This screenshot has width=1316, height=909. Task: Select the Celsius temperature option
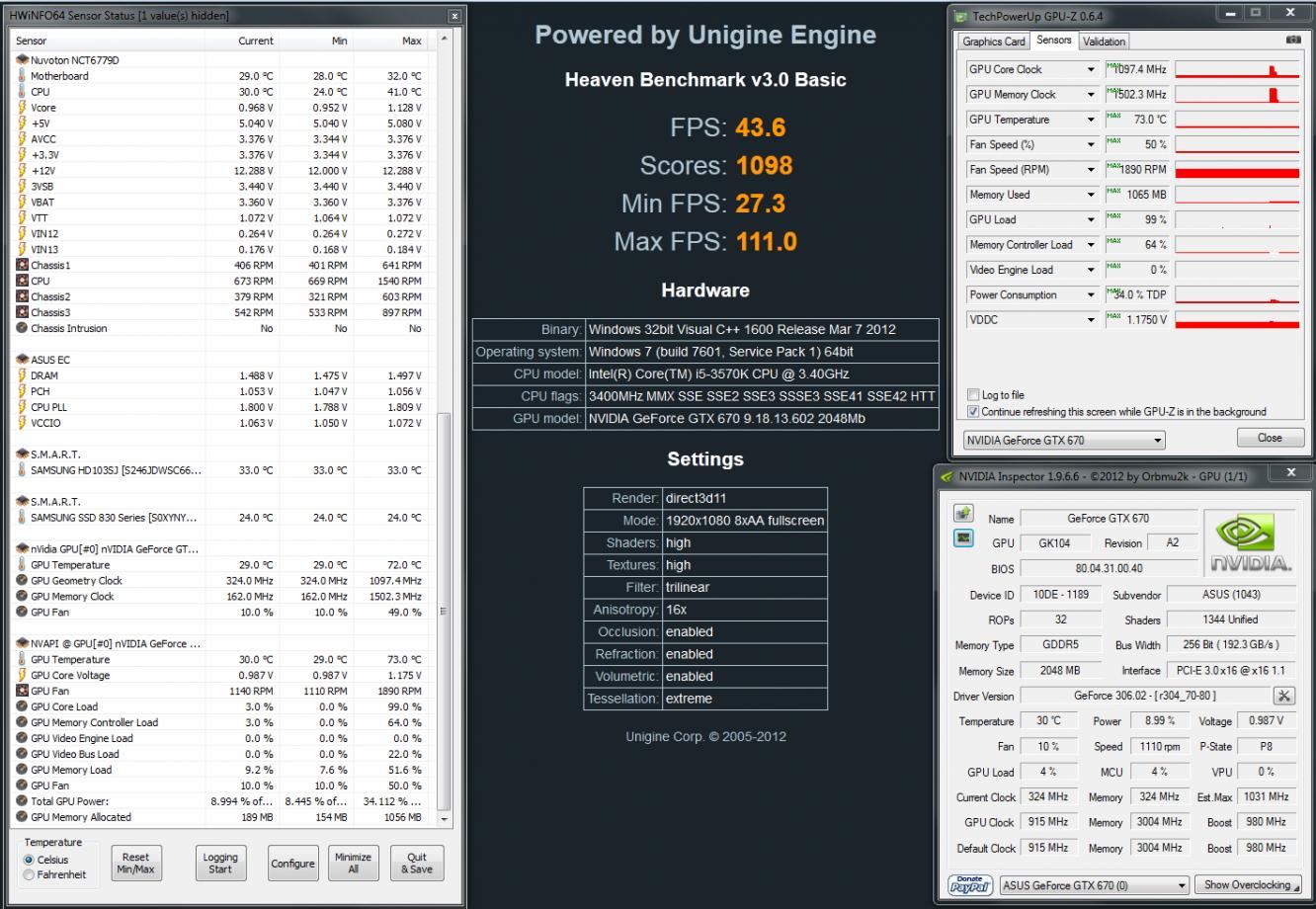pos(29,860)
